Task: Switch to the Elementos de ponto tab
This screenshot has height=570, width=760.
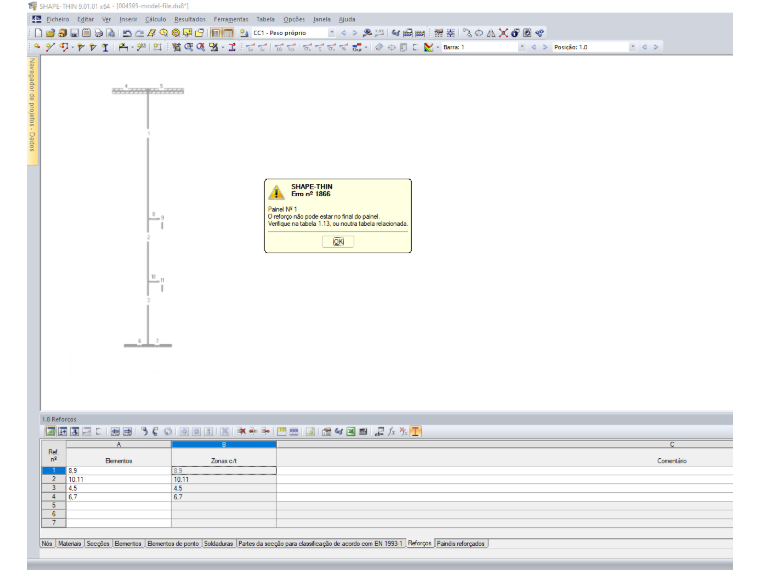Action: 173,544
